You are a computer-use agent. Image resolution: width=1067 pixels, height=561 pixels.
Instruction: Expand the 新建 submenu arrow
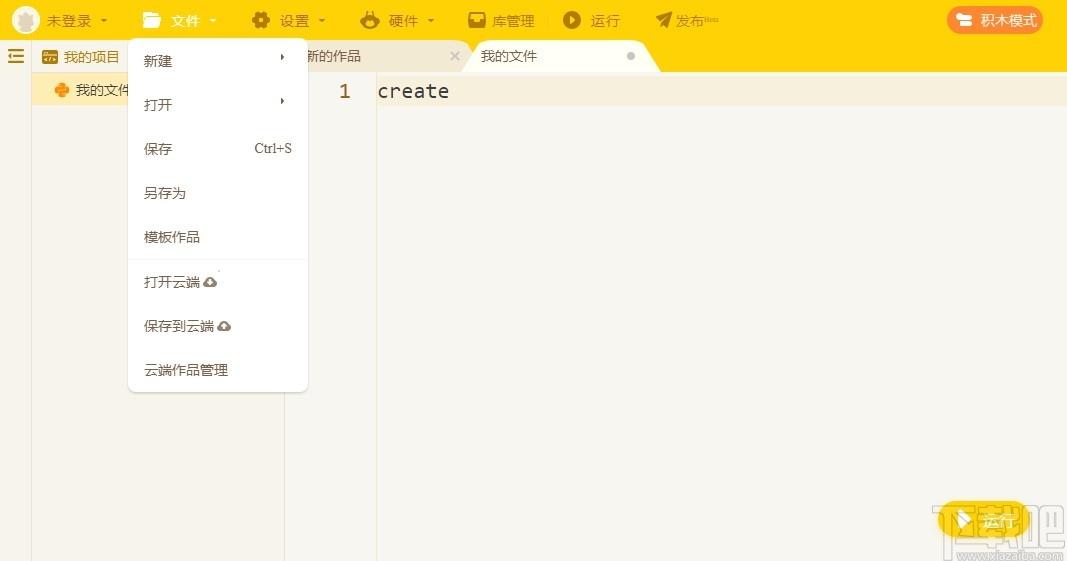pyautogui.click(x=282, y=57)
